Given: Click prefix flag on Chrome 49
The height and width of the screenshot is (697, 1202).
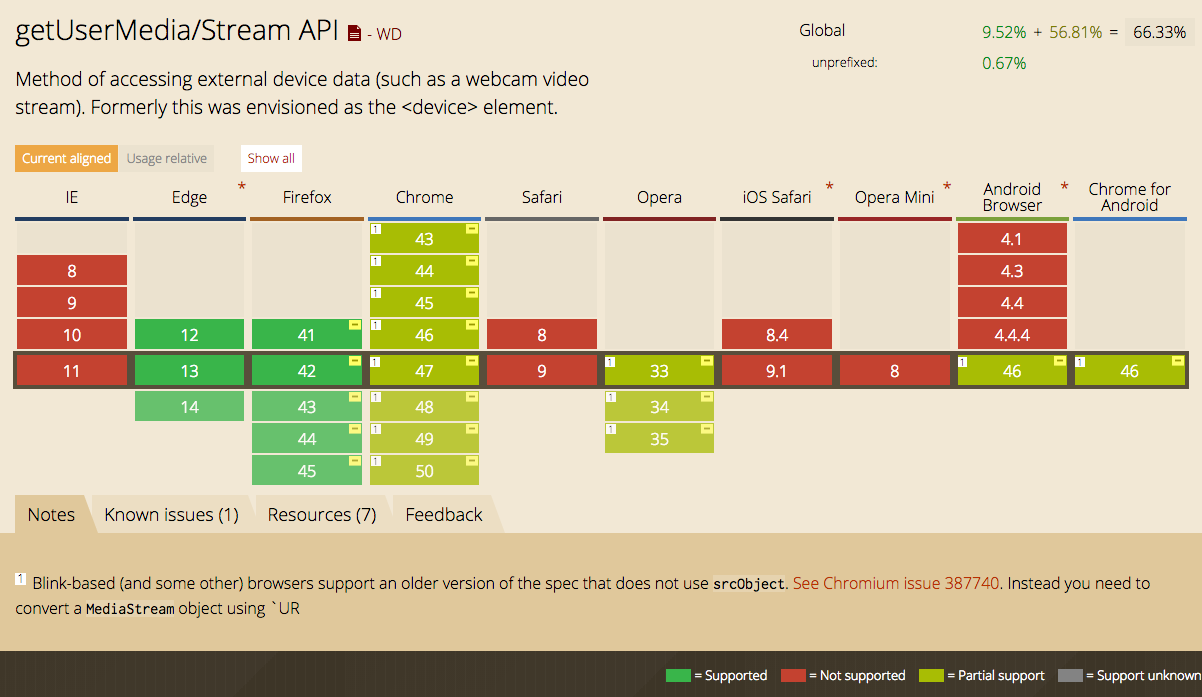Looking at the screenshot, I should [x=472, y=429].
